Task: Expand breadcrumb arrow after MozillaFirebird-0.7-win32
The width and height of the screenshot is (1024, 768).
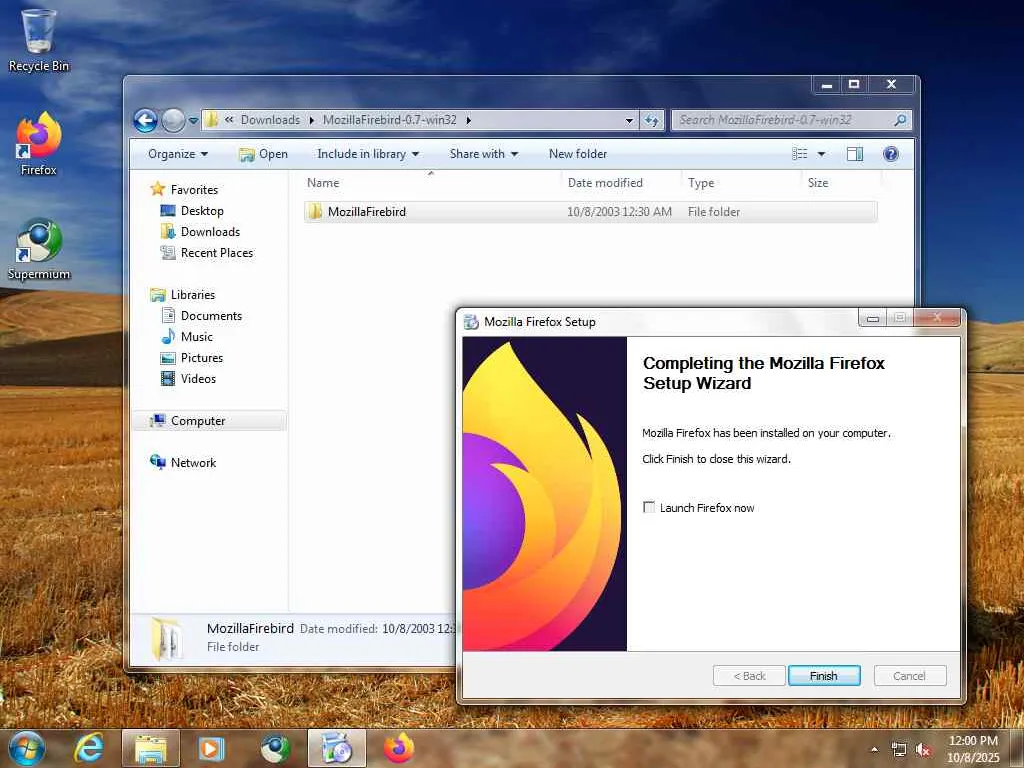Action: pyautogui.click(x=469, y=120)
